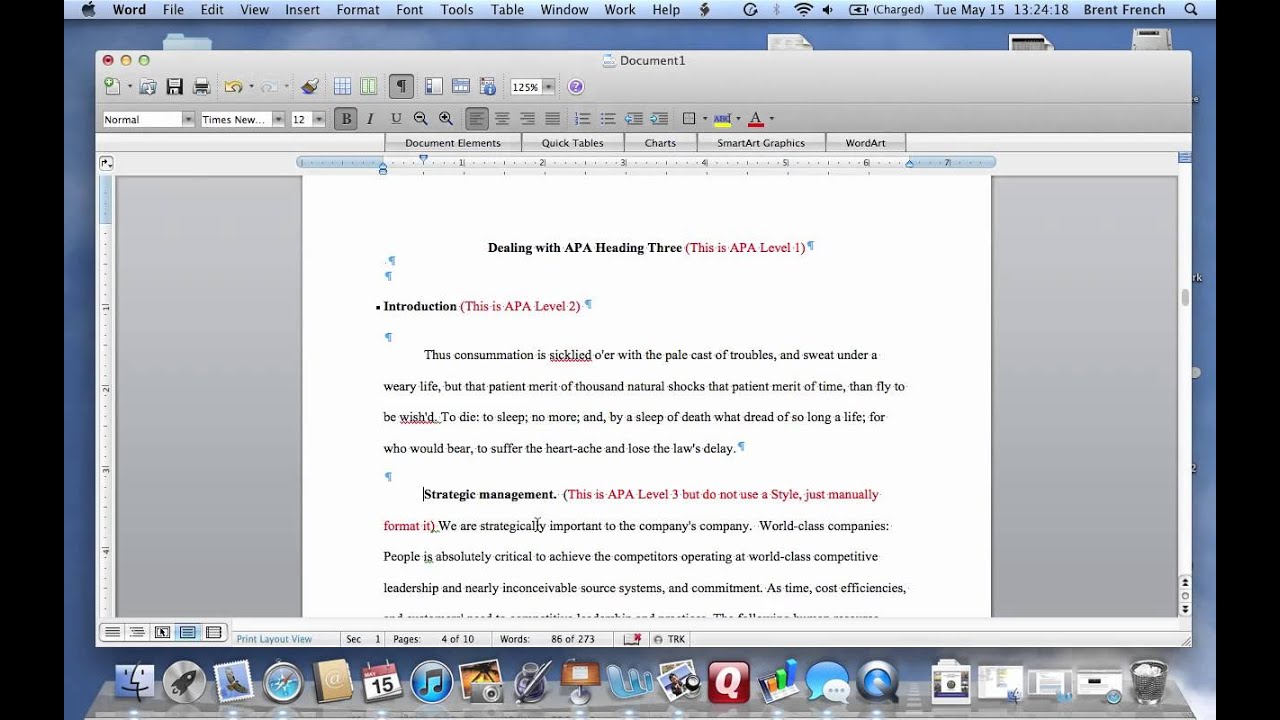
Task: Open the Borders dropdown arrow
Action: tap(705, 119)
